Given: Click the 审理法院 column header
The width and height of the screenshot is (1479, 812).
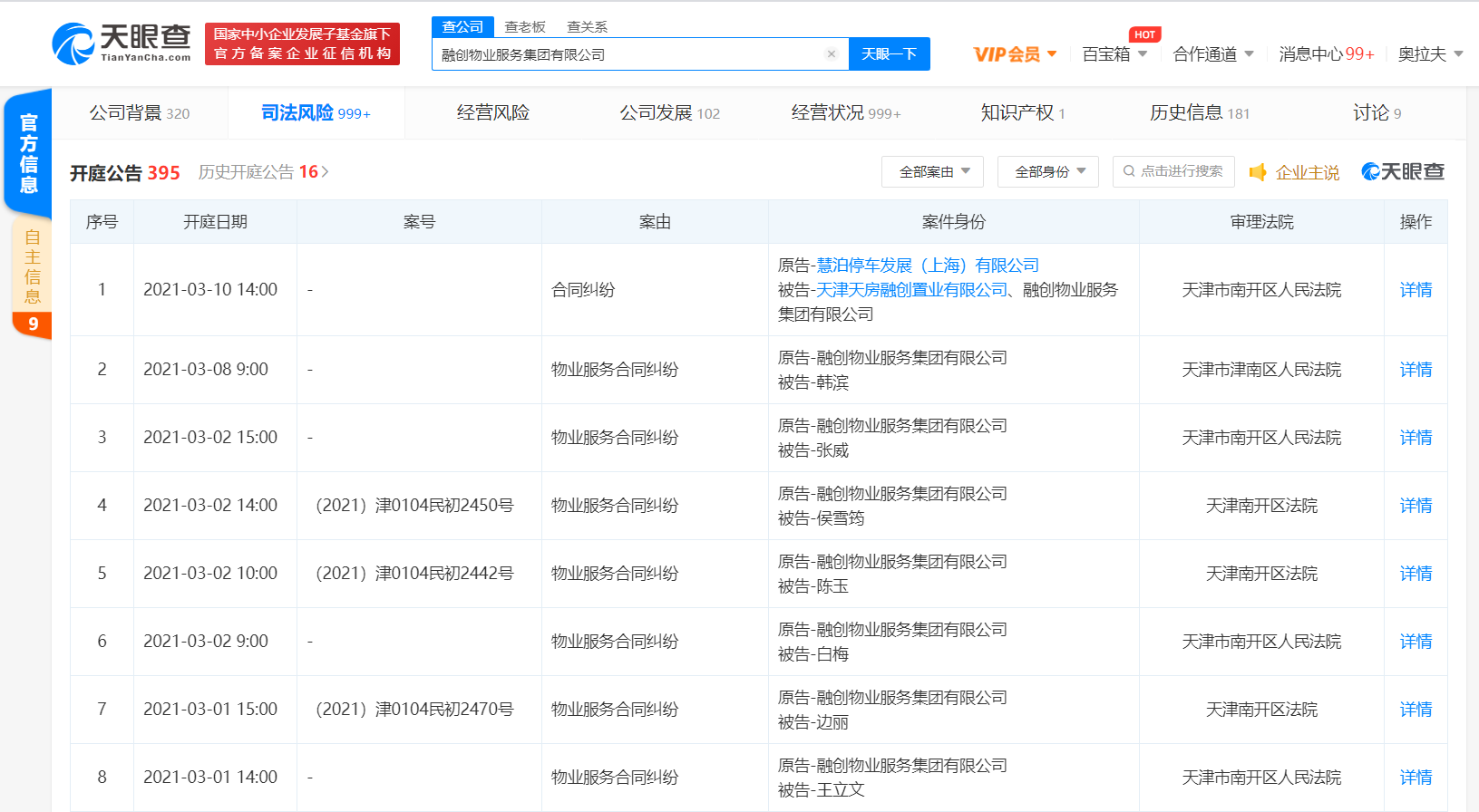Looking at the screenshot, I should pos(1261,222).
